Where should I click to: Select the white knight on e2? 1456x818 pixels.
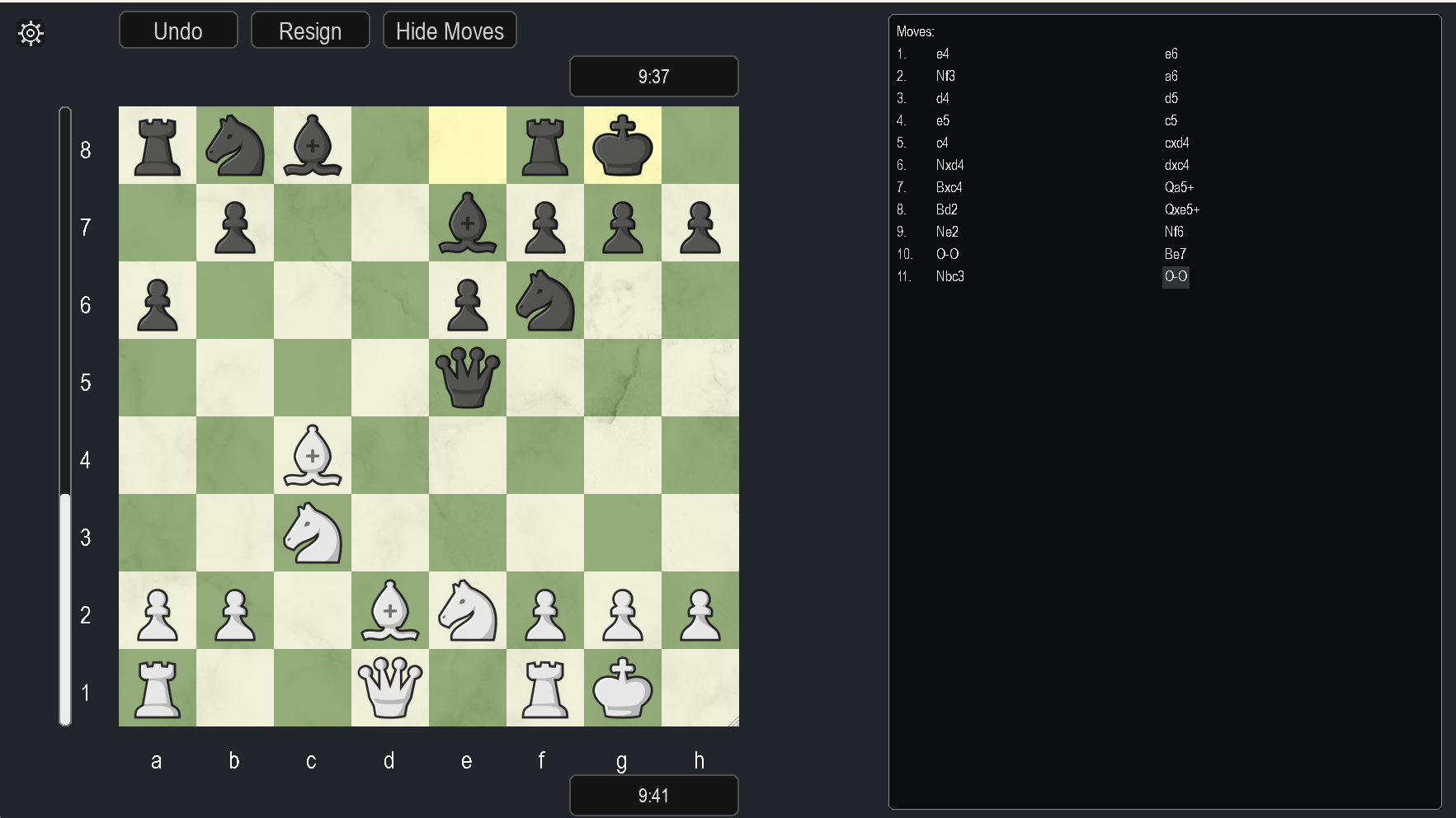point(468,611)
